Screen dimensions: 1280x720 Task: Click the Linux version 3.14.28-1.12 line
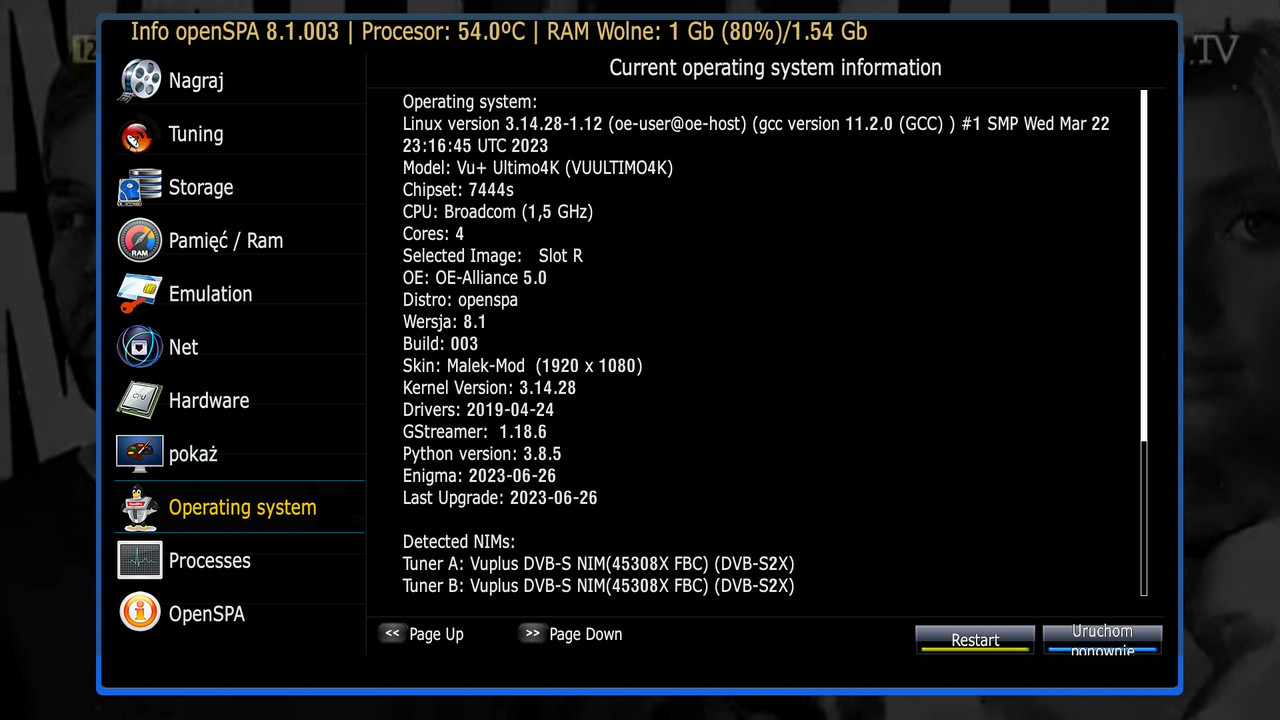click(756, 134)
